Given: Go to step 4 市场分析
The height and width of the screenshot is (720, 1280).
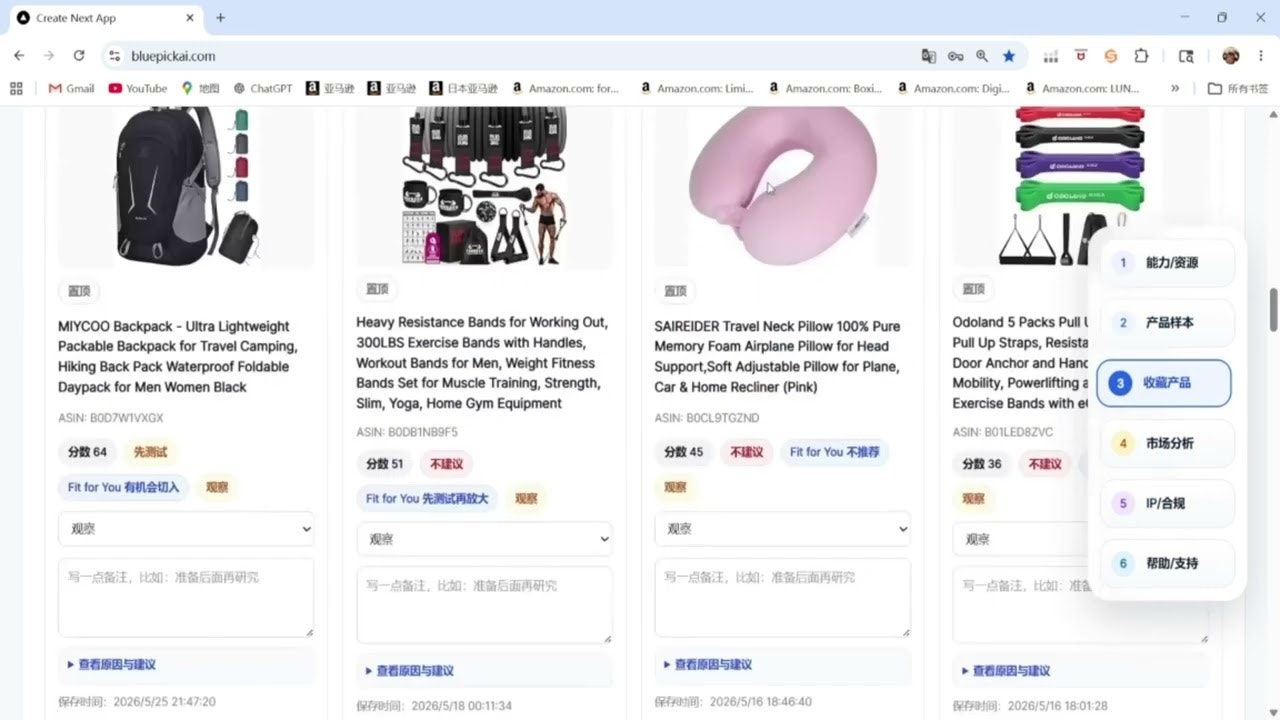Looking at the screenshot, I should [x=1167, y=443].
